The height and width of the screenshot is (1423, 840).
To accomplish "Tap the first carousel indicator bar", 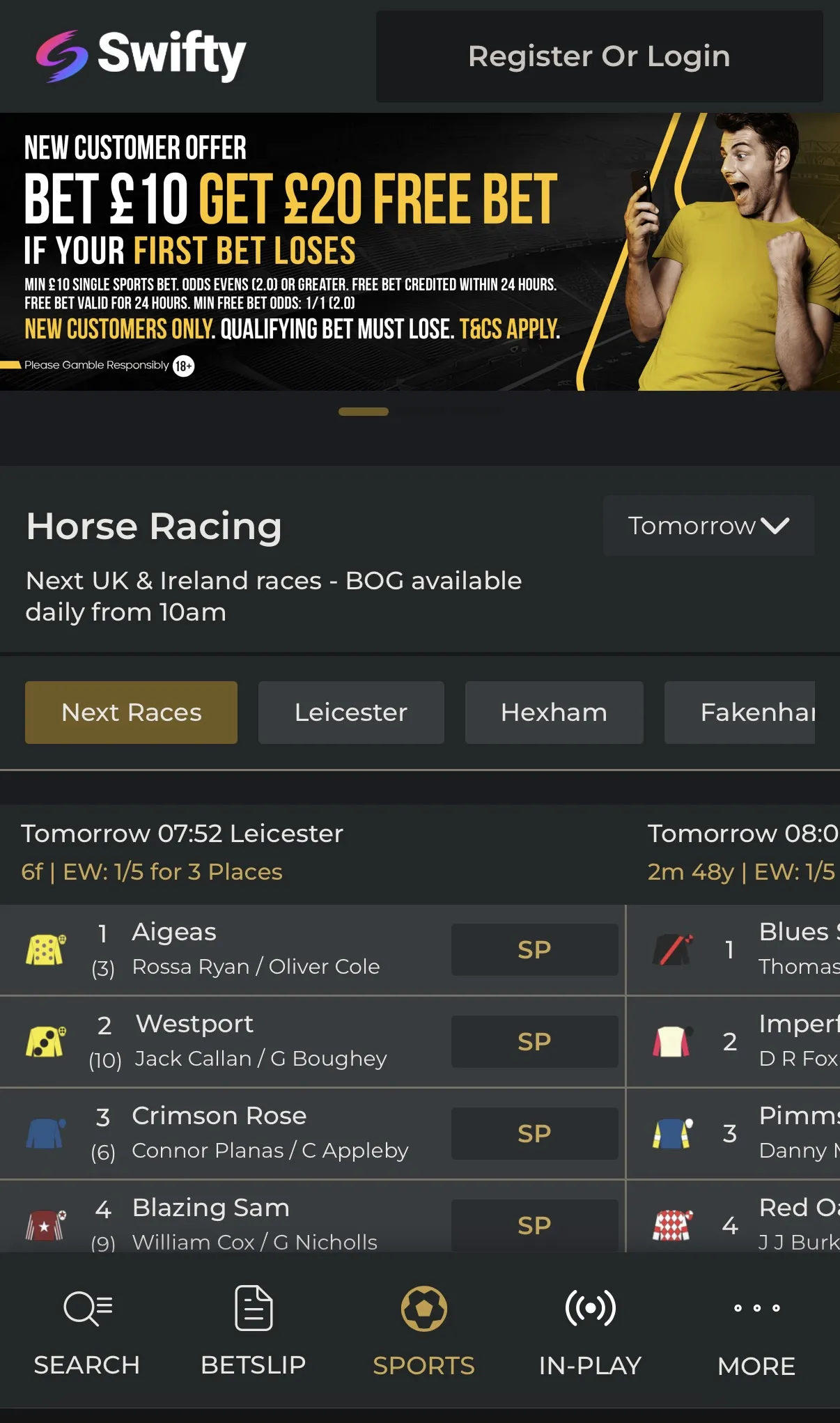I will (364, 412).
